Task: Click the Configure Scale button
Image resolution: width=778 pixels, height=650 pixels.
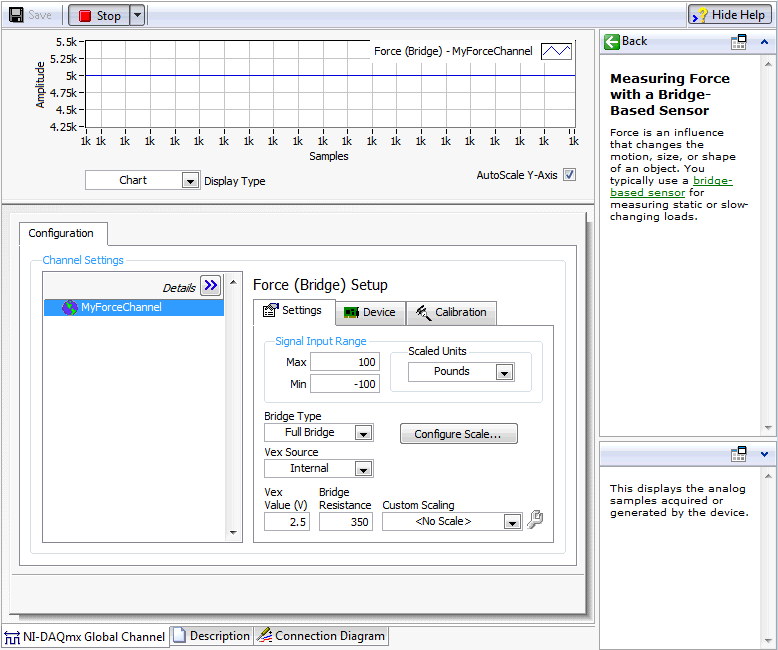Action: pyautogui.click(x=459, y=434)
